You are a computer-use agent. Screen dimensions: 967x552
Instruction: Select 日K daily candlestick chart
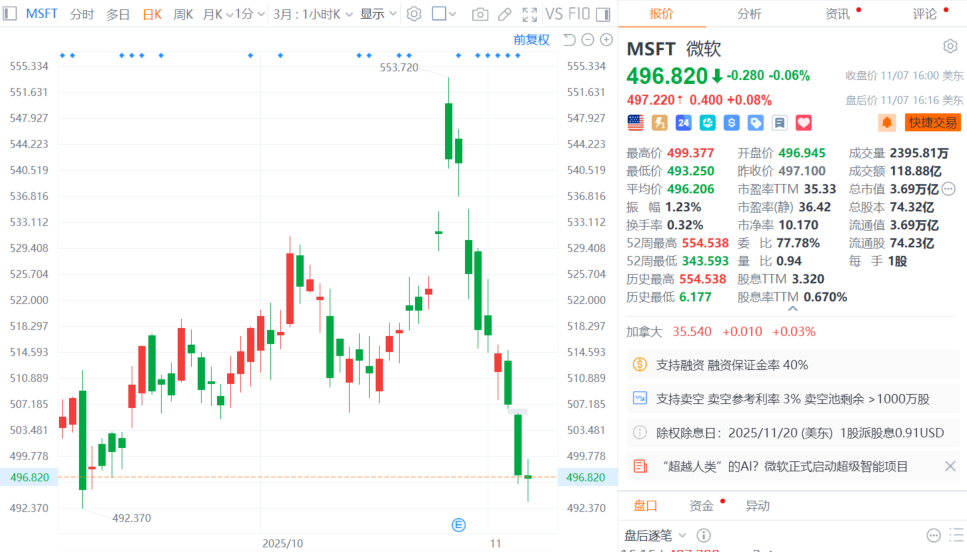[152, 14]
